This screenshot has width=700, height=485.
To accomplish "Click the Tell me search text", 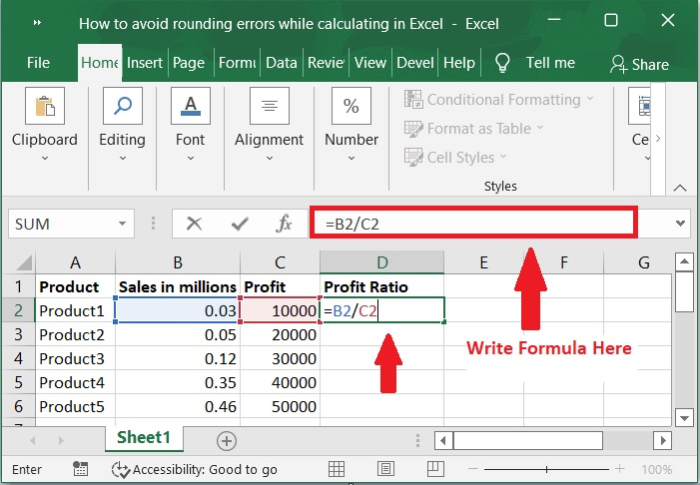I will [550, 63].
